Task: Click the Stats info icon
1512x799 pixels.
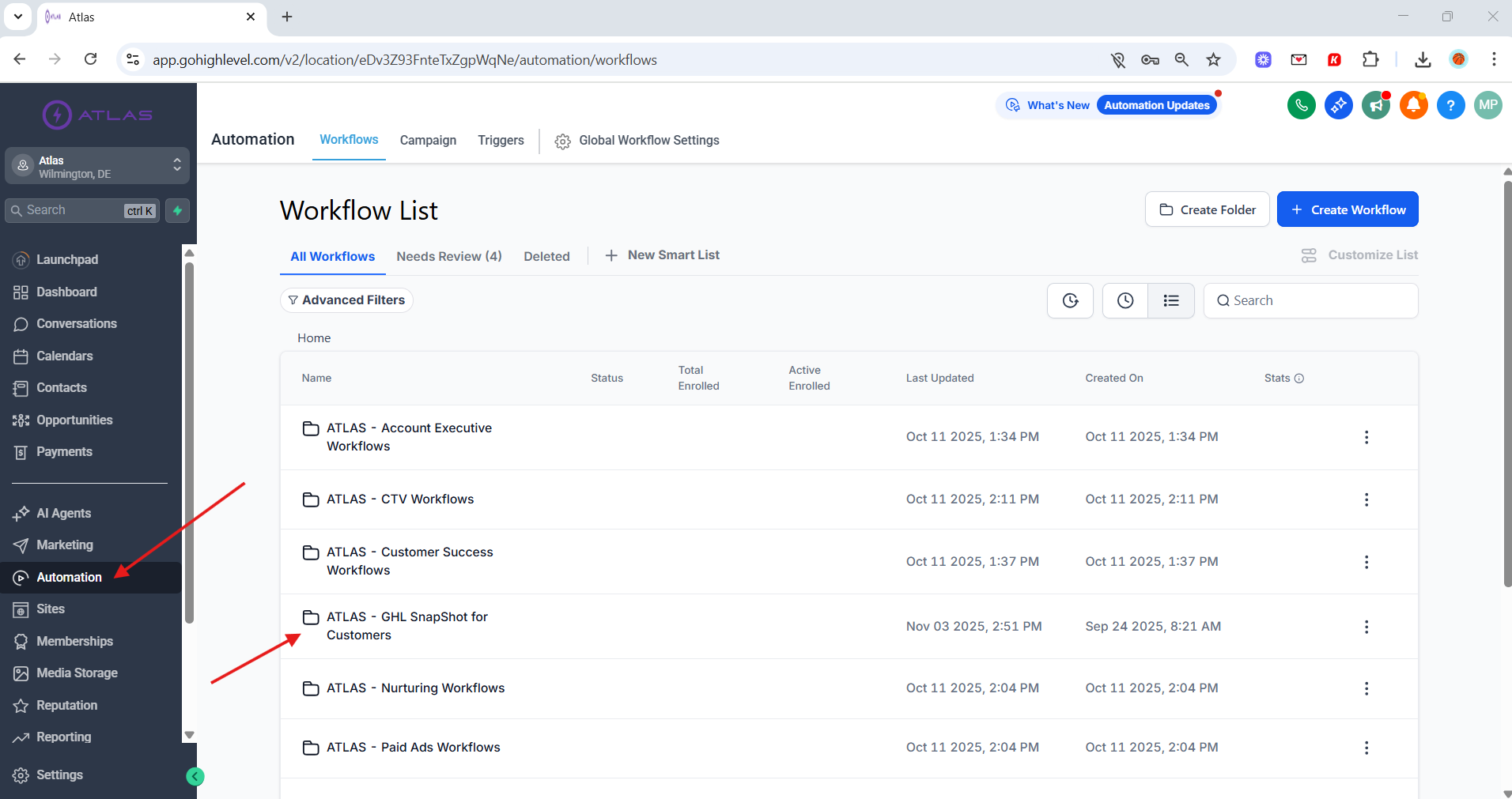Action: [x=1298, y=379]
